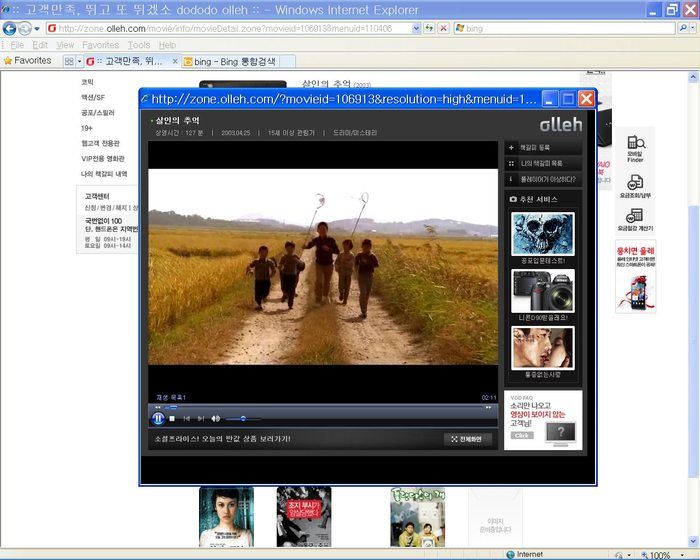Click the Bing search box
700x560 pixels.
(x=565, y=29)
